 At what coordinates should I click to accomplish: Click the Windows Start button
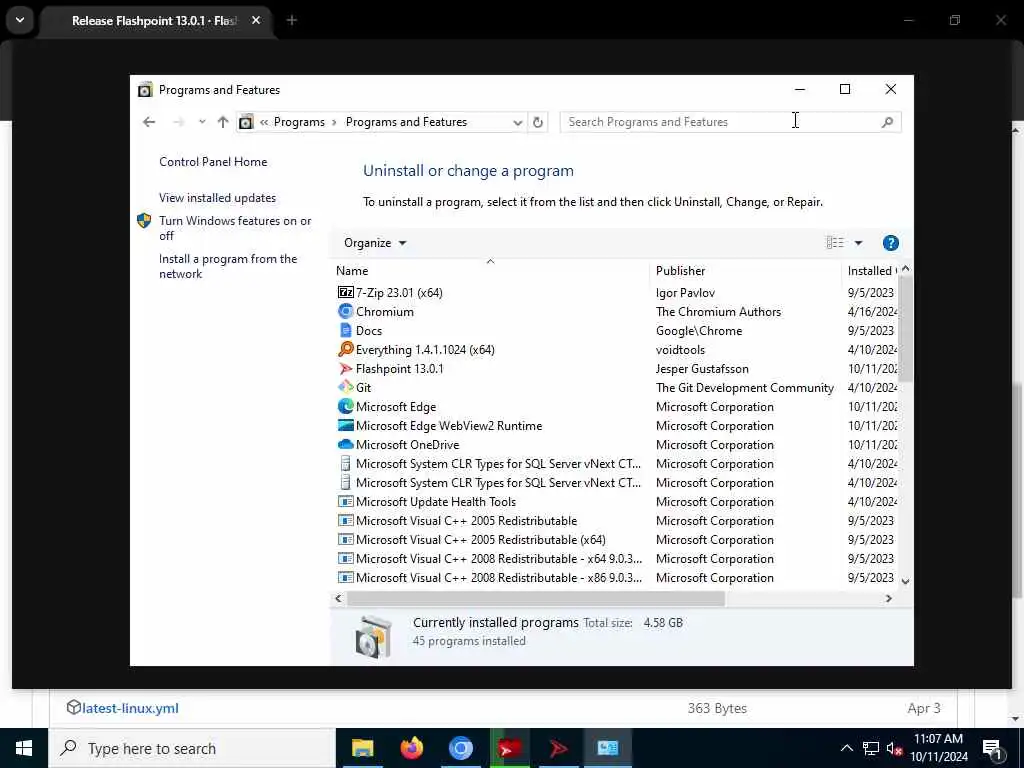tap(24, 748)
